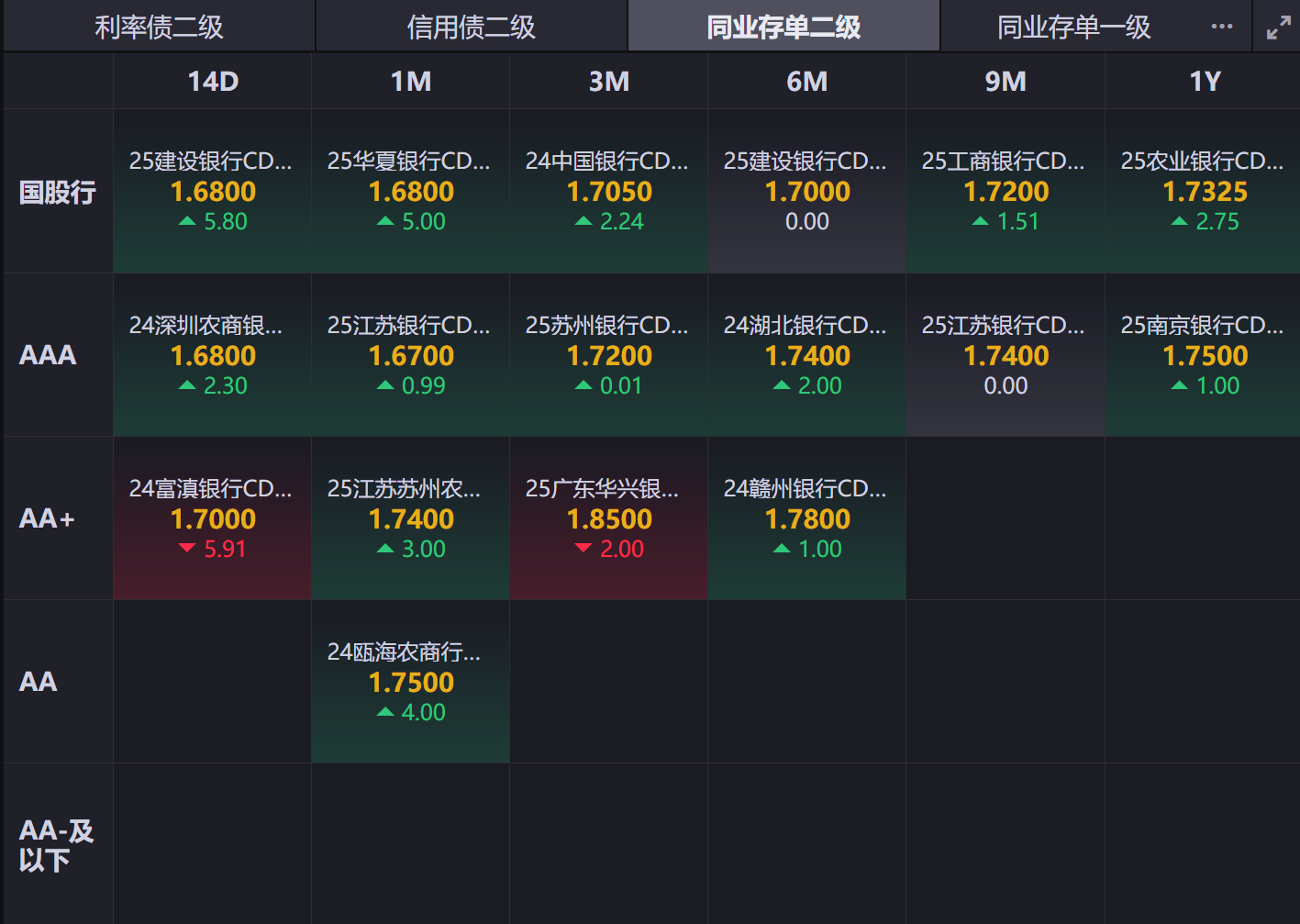Open the 24赣州银行CD cell at 1.7800
1300x924 pixels.
coord(807,518)
